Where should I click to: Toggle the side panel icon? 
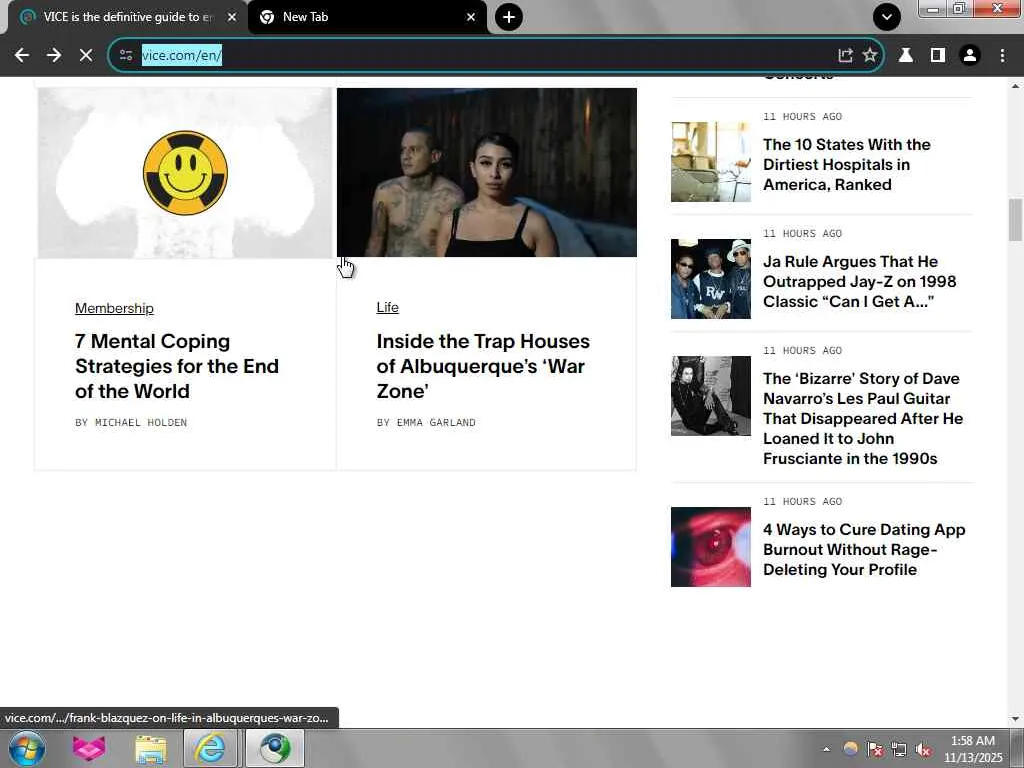938,56
